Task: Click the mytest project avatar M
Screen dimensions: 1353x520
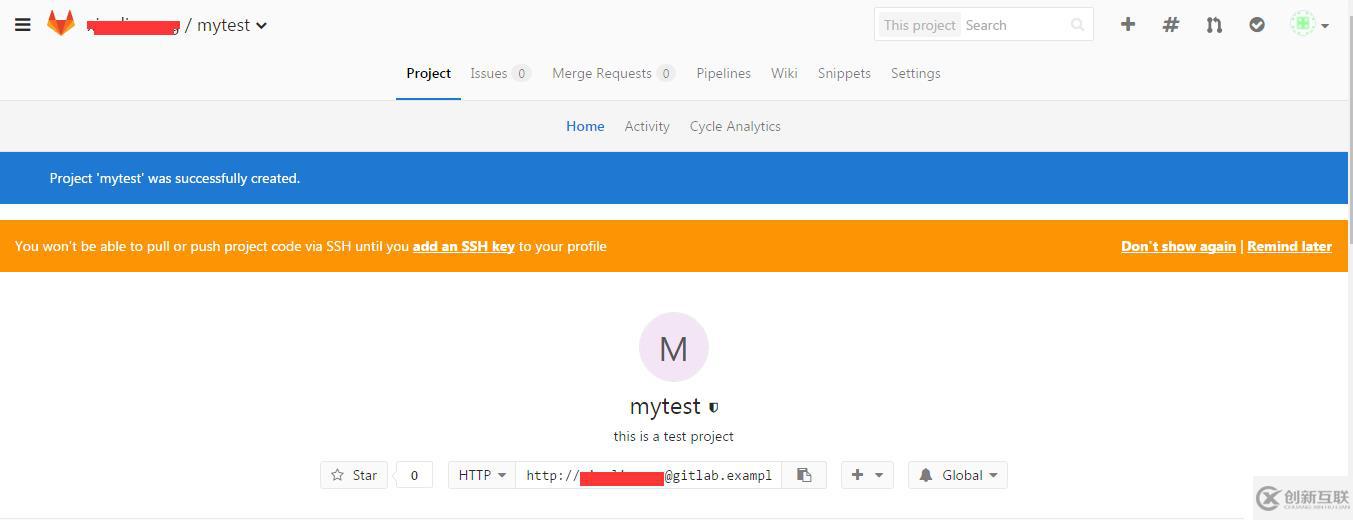Action: 674,347
